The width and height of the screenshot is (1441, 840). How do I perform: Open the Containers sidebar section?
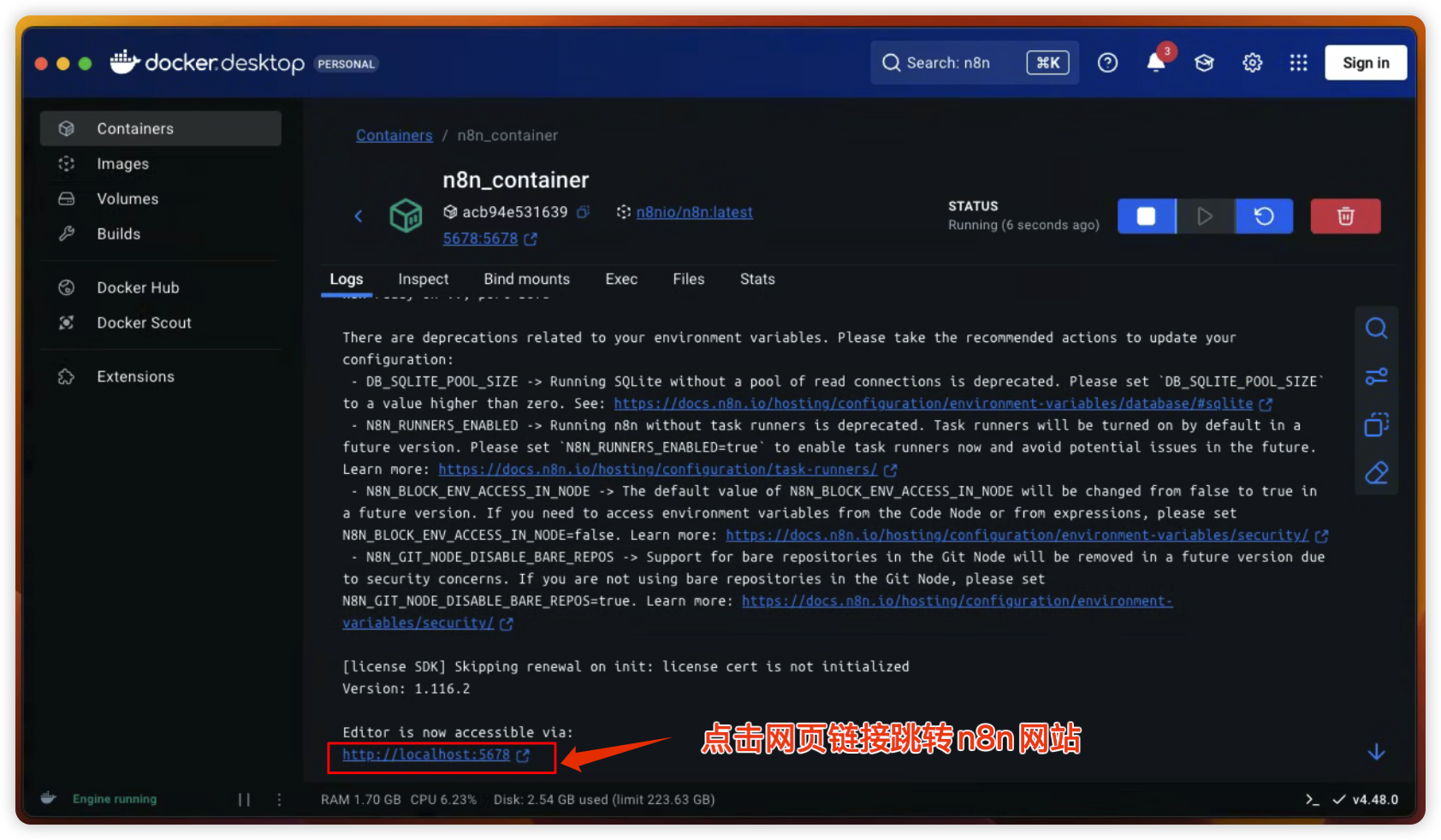point(161,128)
